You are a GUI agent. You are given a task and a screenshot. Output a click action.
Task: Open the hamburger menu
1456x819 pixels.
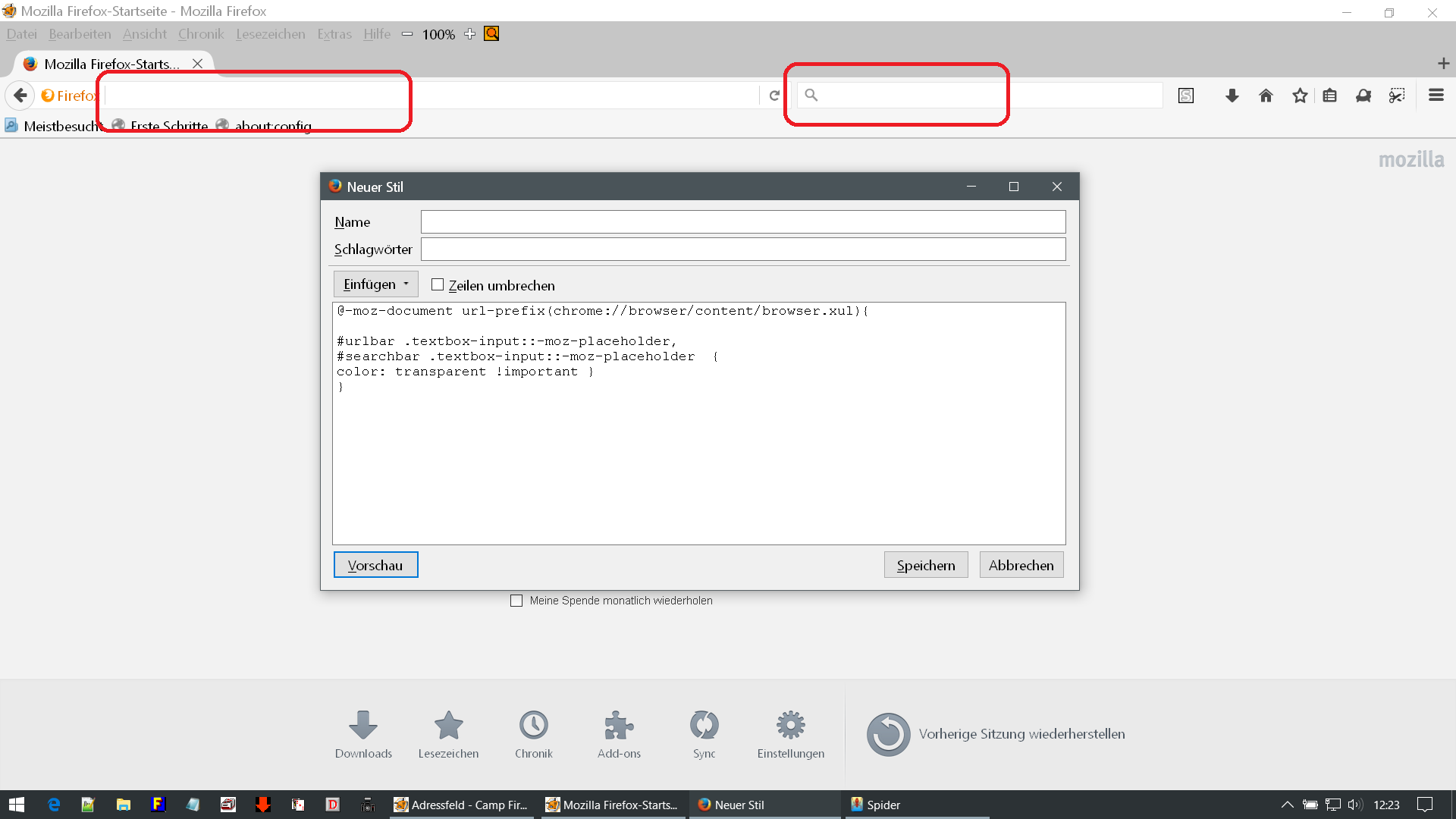(1436, 96)
